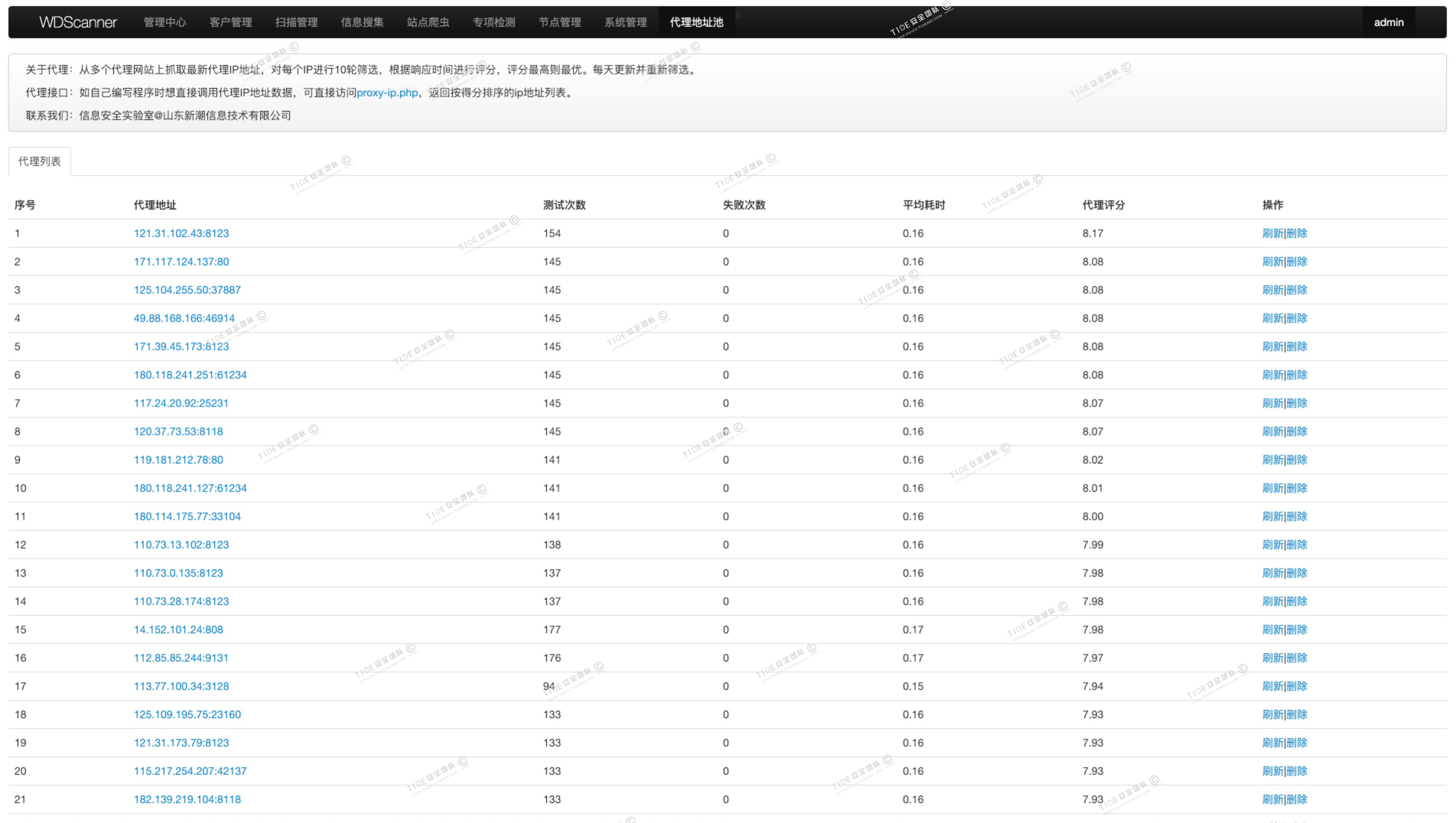Click the admin user menu
1456x823 pixels.
(x=1388, y=22)
